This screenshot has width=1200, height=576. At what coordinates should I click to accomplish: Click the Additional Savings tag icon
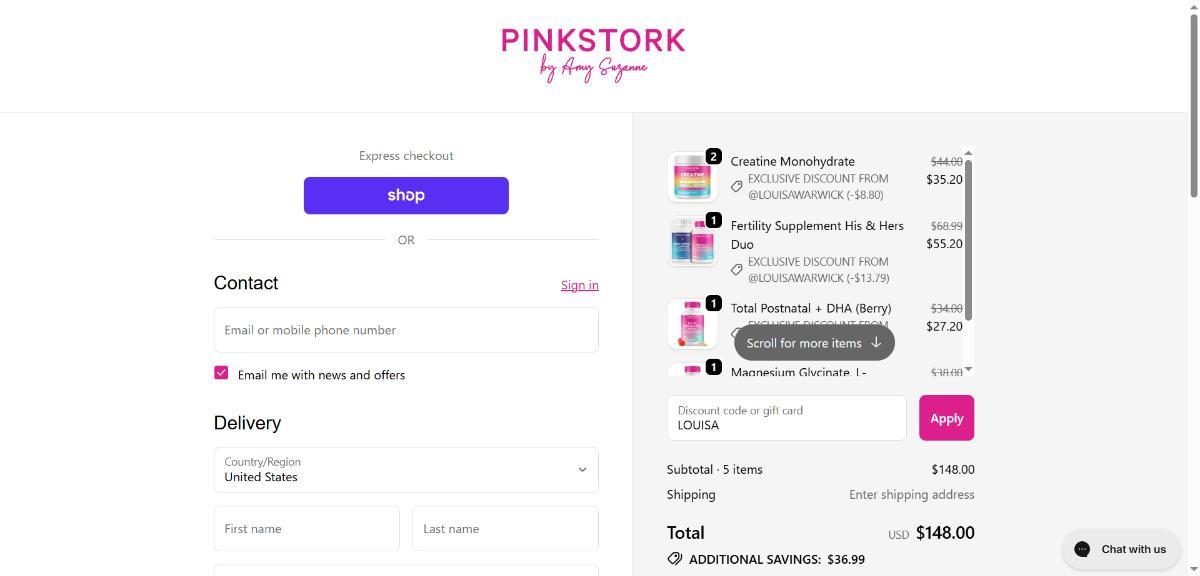click(x=675, y=559)
